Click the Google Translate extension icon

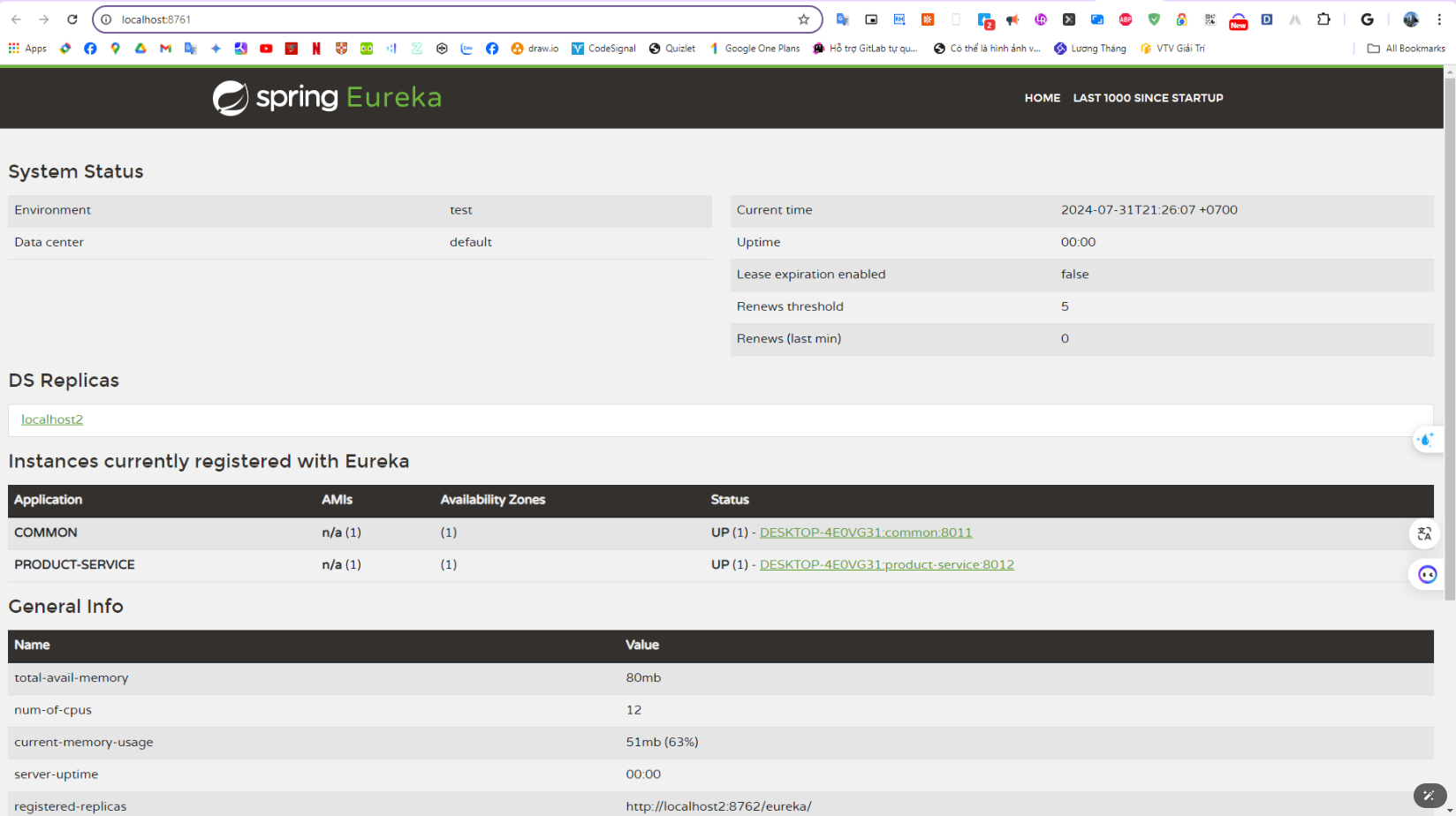pos(843,19)
